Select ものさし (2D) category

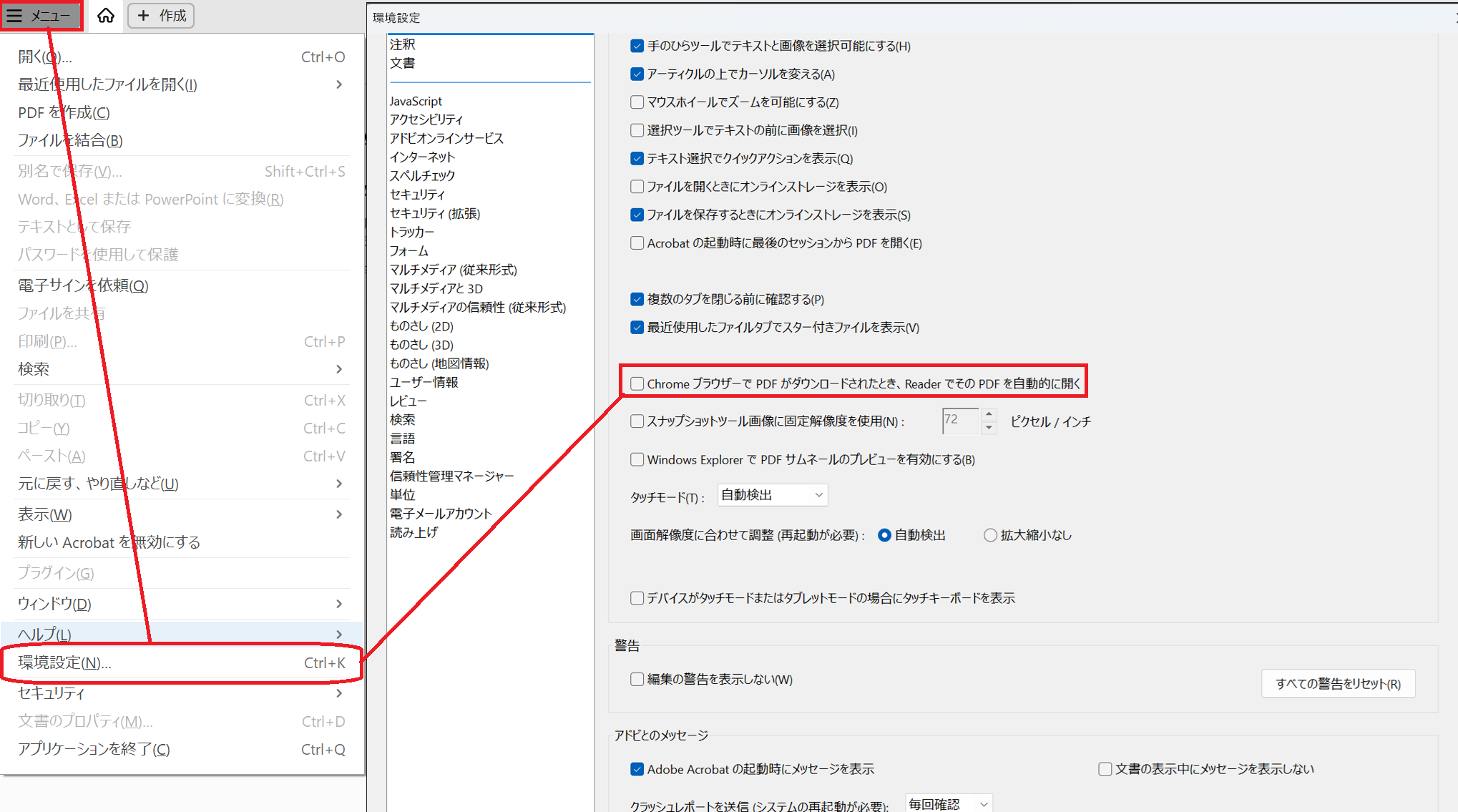point(421,326)
